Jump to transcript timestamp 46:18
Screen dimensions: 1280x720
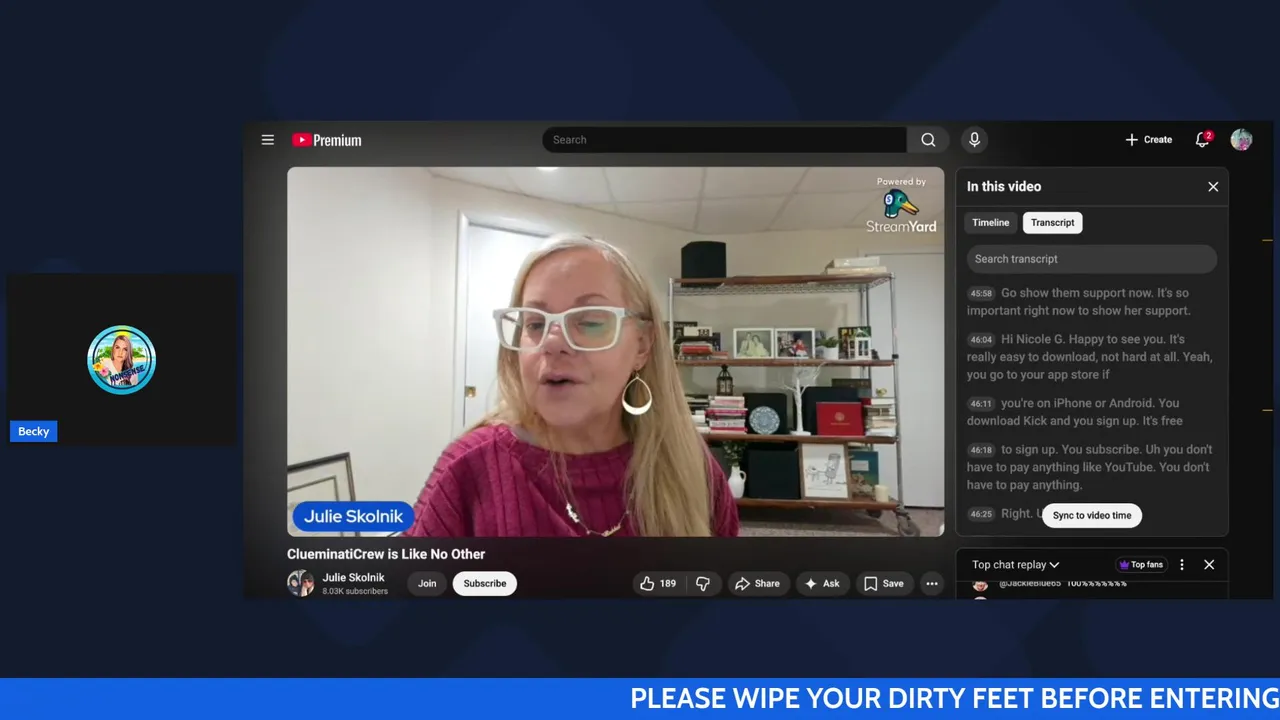point(981,450)
